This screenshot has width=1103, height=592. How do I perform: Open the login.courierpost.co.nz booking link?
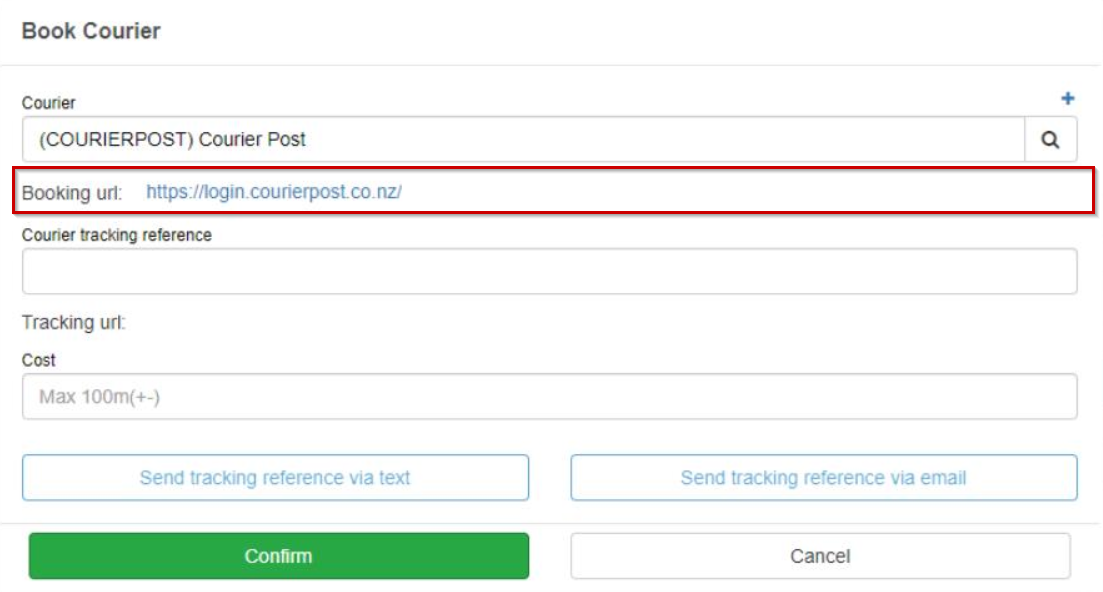point(274,192)
